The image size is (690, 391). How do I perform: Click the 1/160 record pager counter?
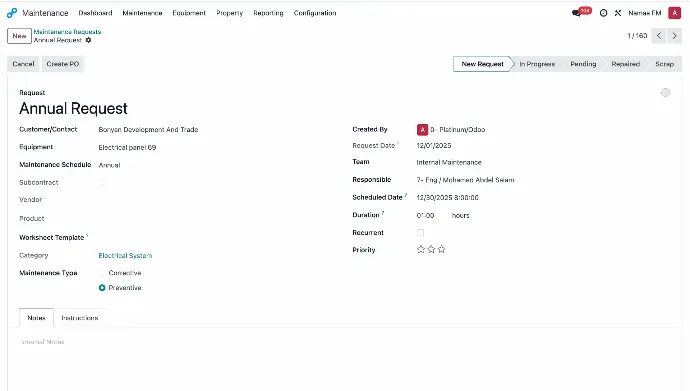pos(637,36)
